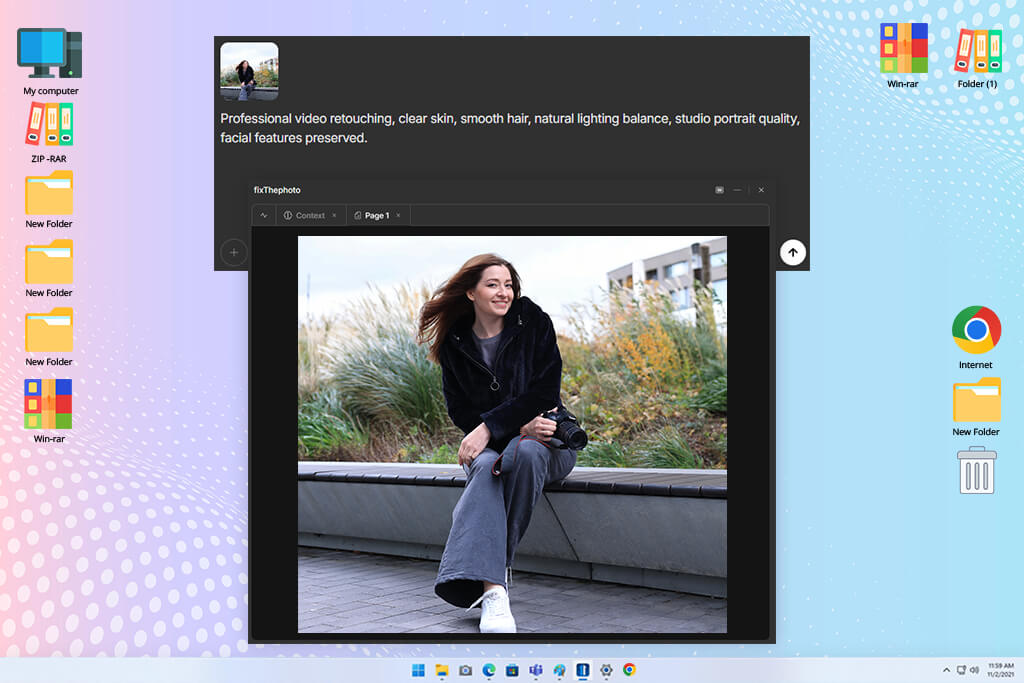Expand the system tray hidden icons chevron
The width and height of the screenshot is (1024, 683).
[x=946, y=670]
